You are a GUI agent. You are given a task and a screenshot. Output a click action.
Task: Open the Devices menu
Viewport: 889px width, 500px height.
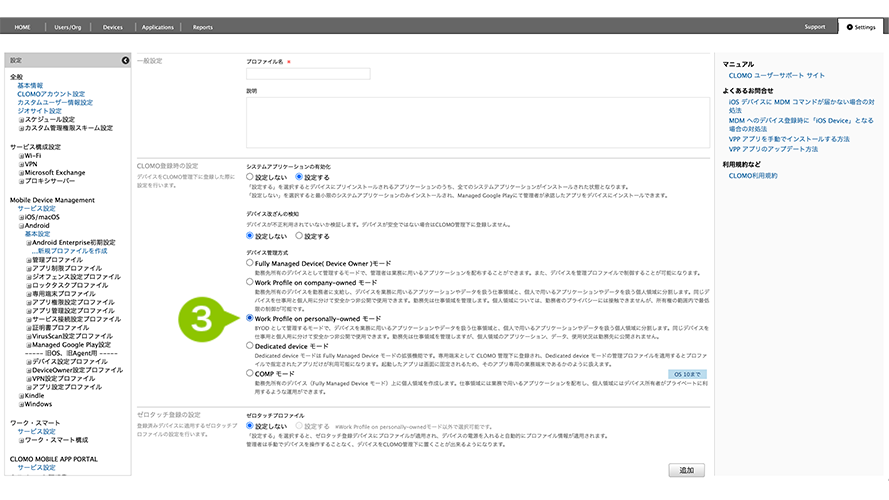point(112,27)
